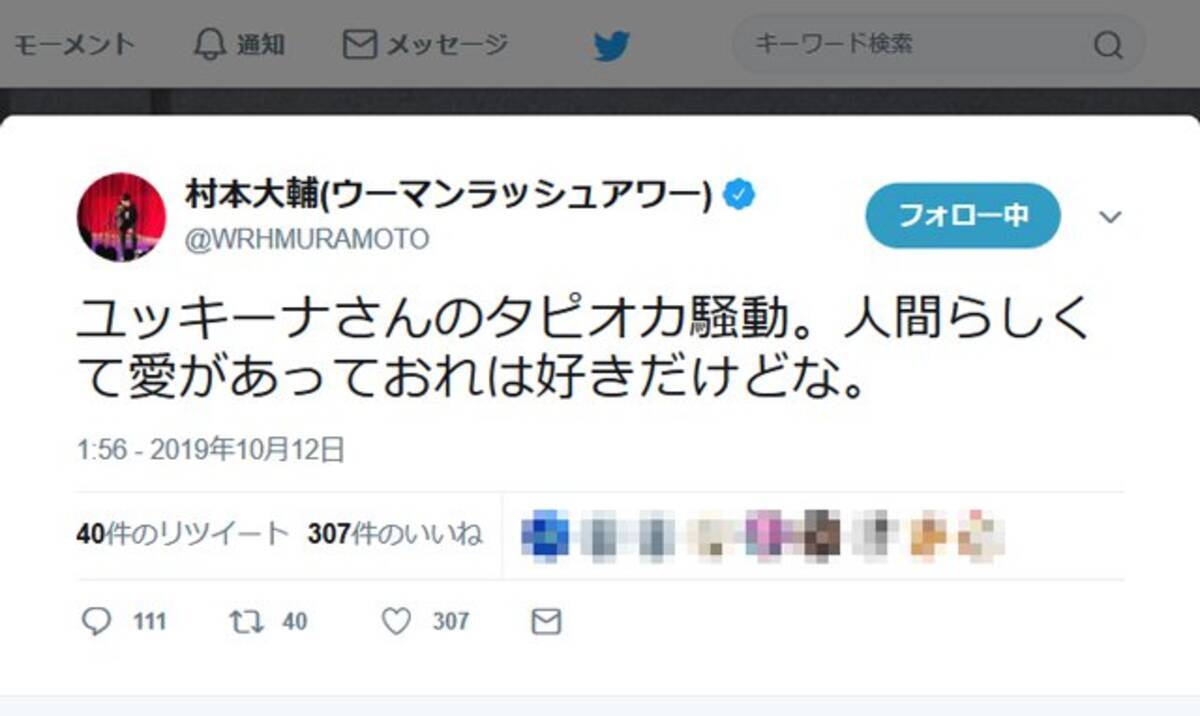
Task: Open the messages envelope icon
Action: coord(359,44)
